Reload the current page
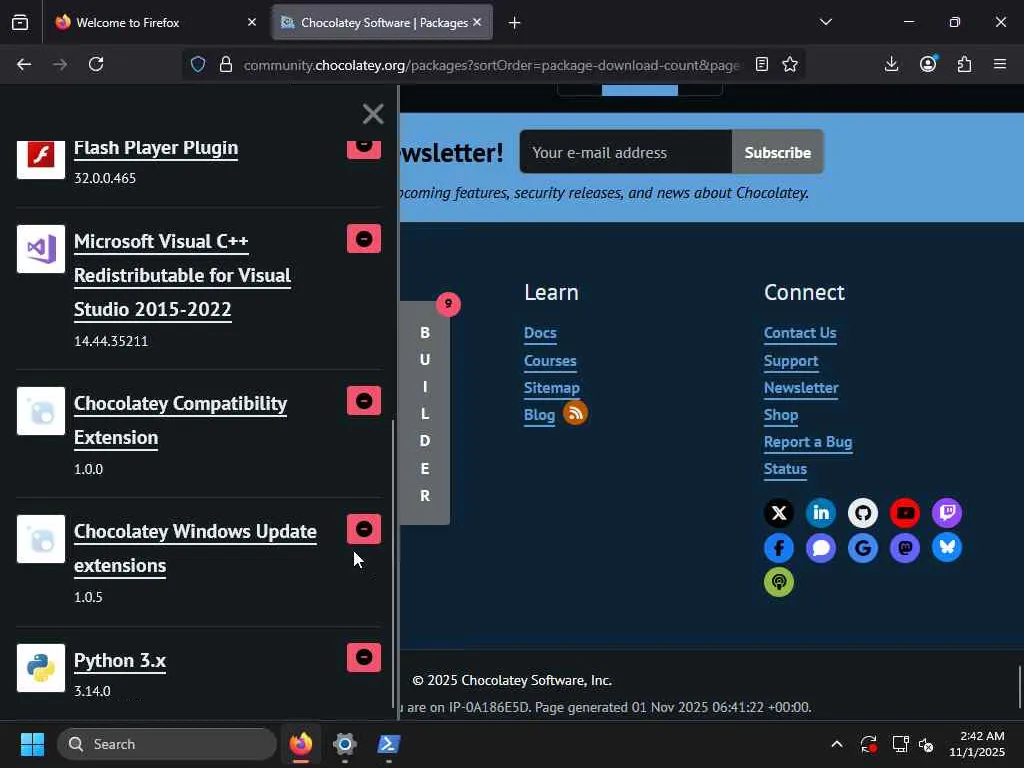 (x=96, y=64)
